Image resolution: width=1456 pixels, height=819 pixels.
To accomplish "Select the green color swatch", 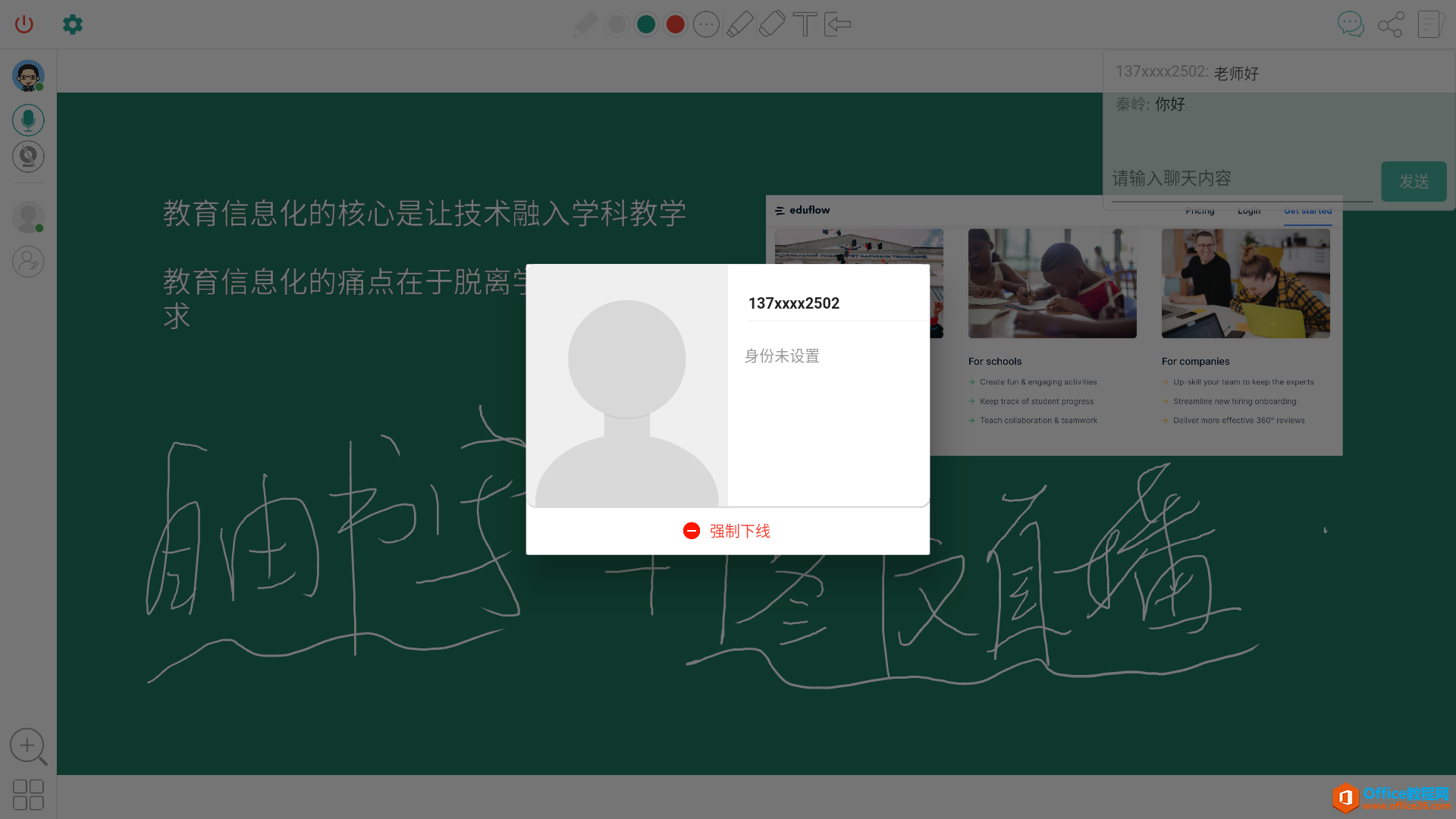I will click(x=645, y=24).
